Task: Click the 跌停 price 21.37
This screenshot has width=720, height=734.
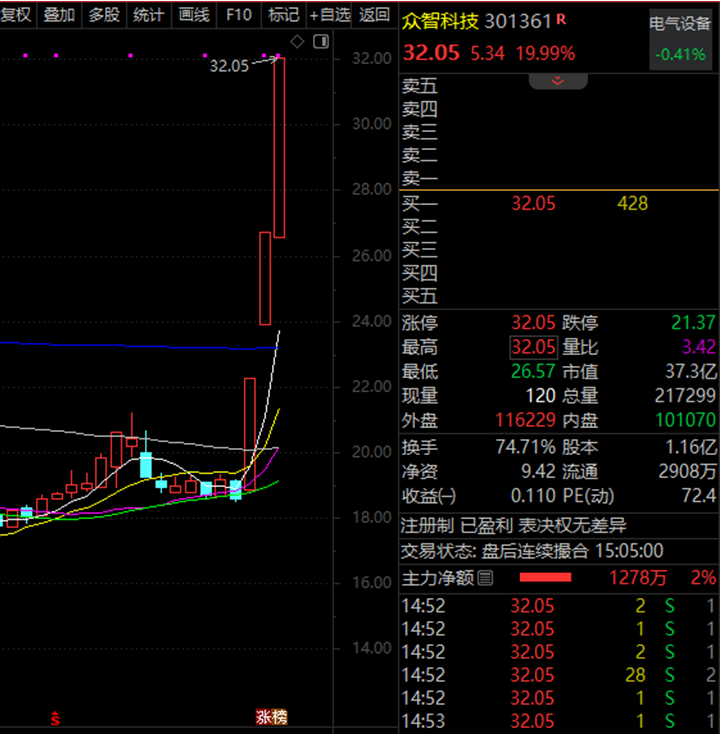Action: coord(693,323)
